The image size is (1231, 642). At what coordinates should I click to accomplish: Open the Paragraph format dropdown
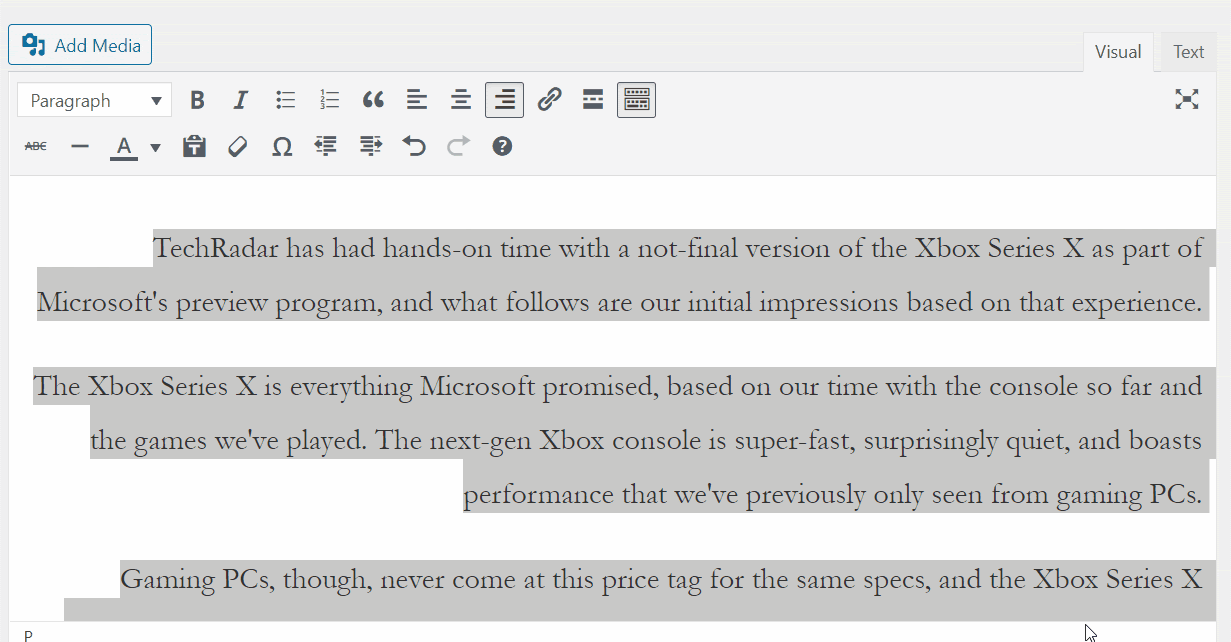coord(95,100)
